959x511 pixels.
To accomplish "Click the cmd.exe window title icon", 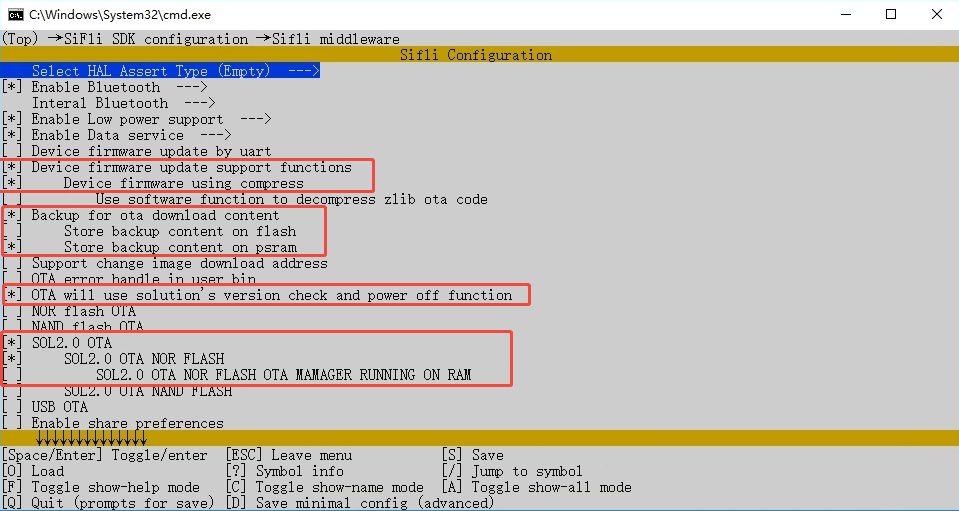I will 16,14.
